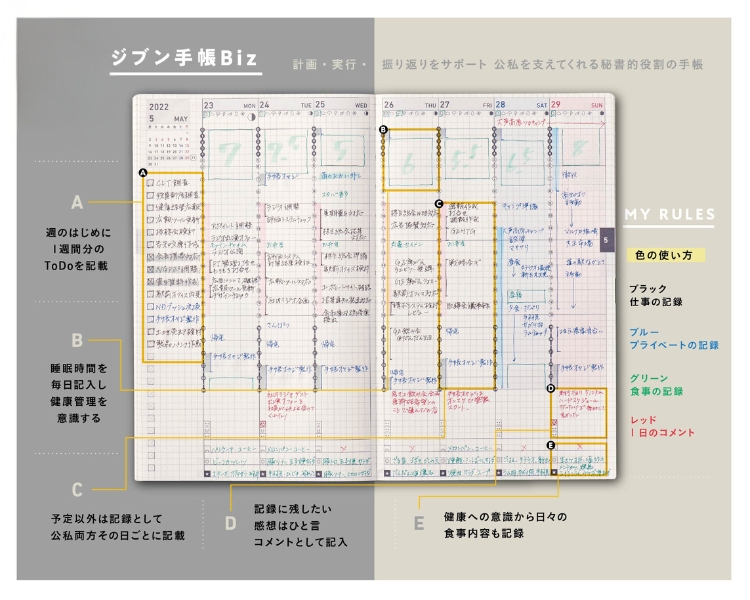Viewport: 750px width, 600px height.
Task: Click the レッド 1日のコメント rule
Action: (x=662, y=426)
